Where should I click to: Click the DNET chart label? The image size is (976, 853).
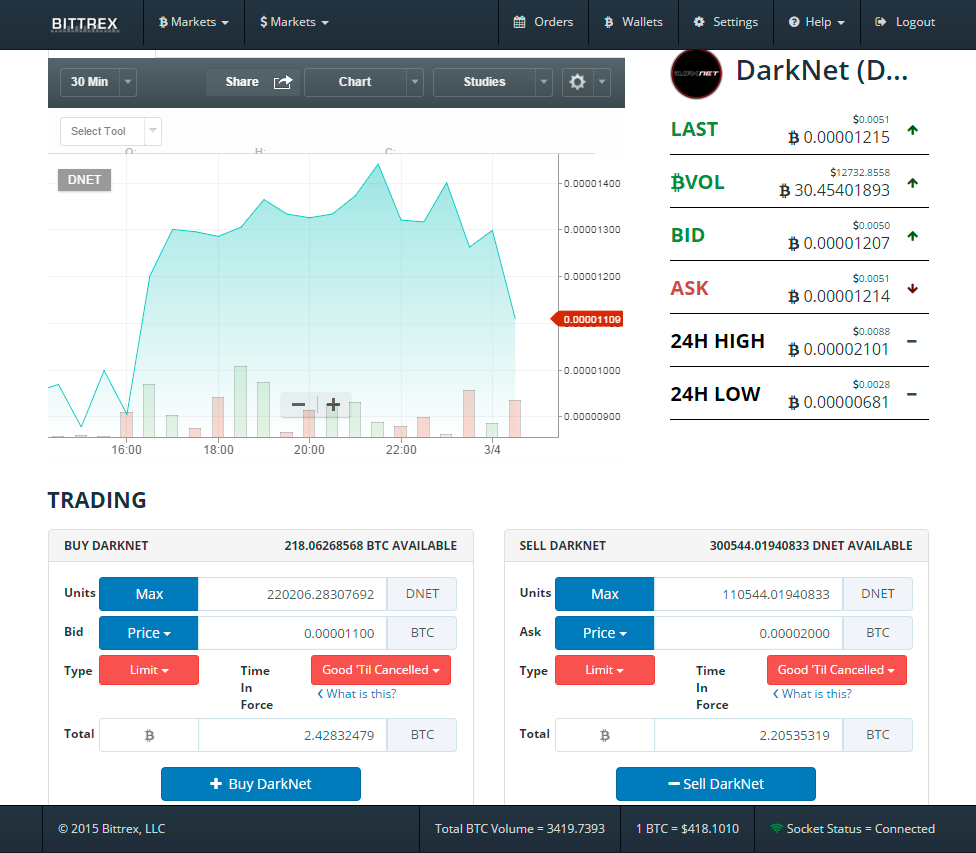85,180
